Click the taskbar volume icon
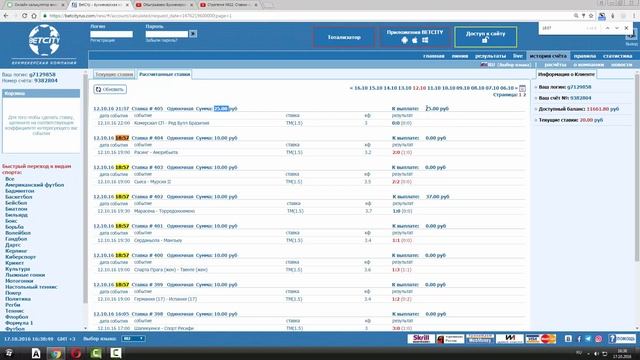This screenshot has height=360, width=640. 596,353
